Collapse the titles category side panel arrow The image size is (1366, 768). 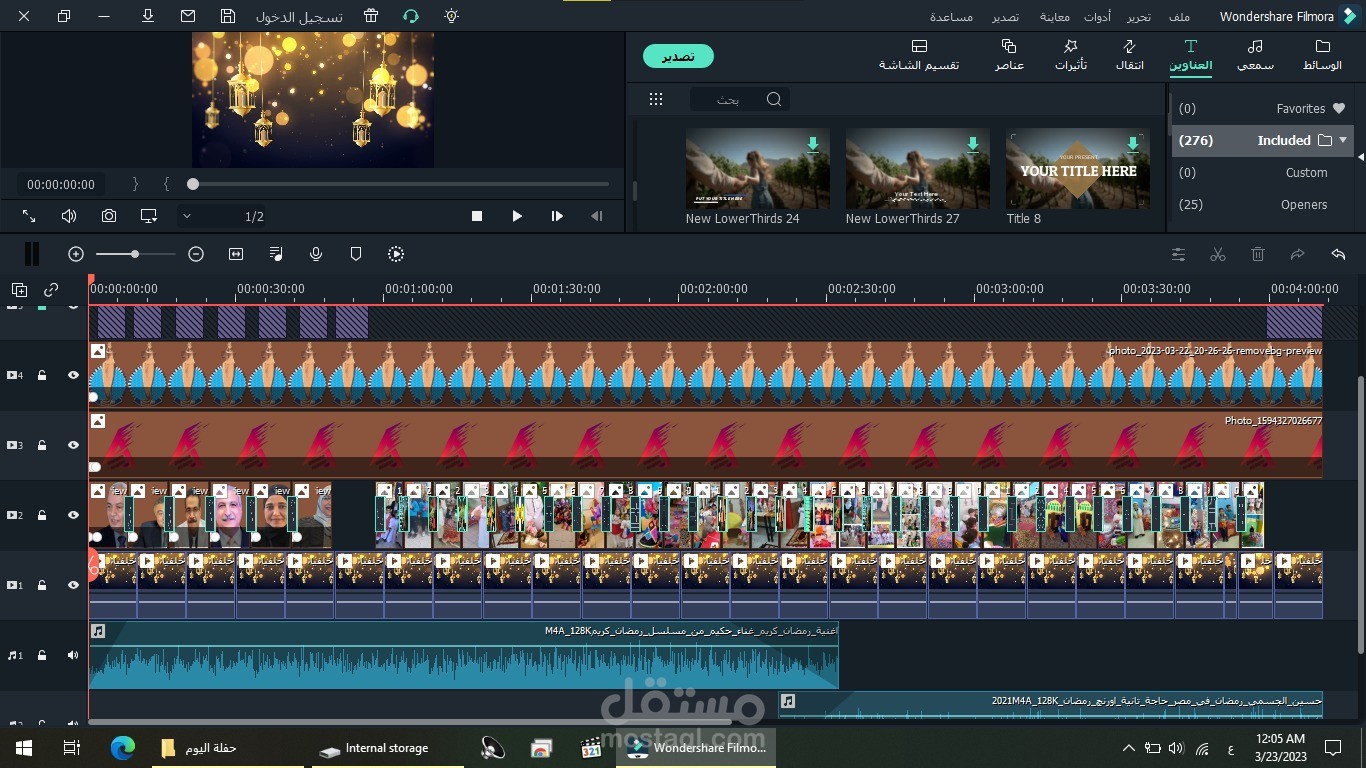tap(1360, 156)
